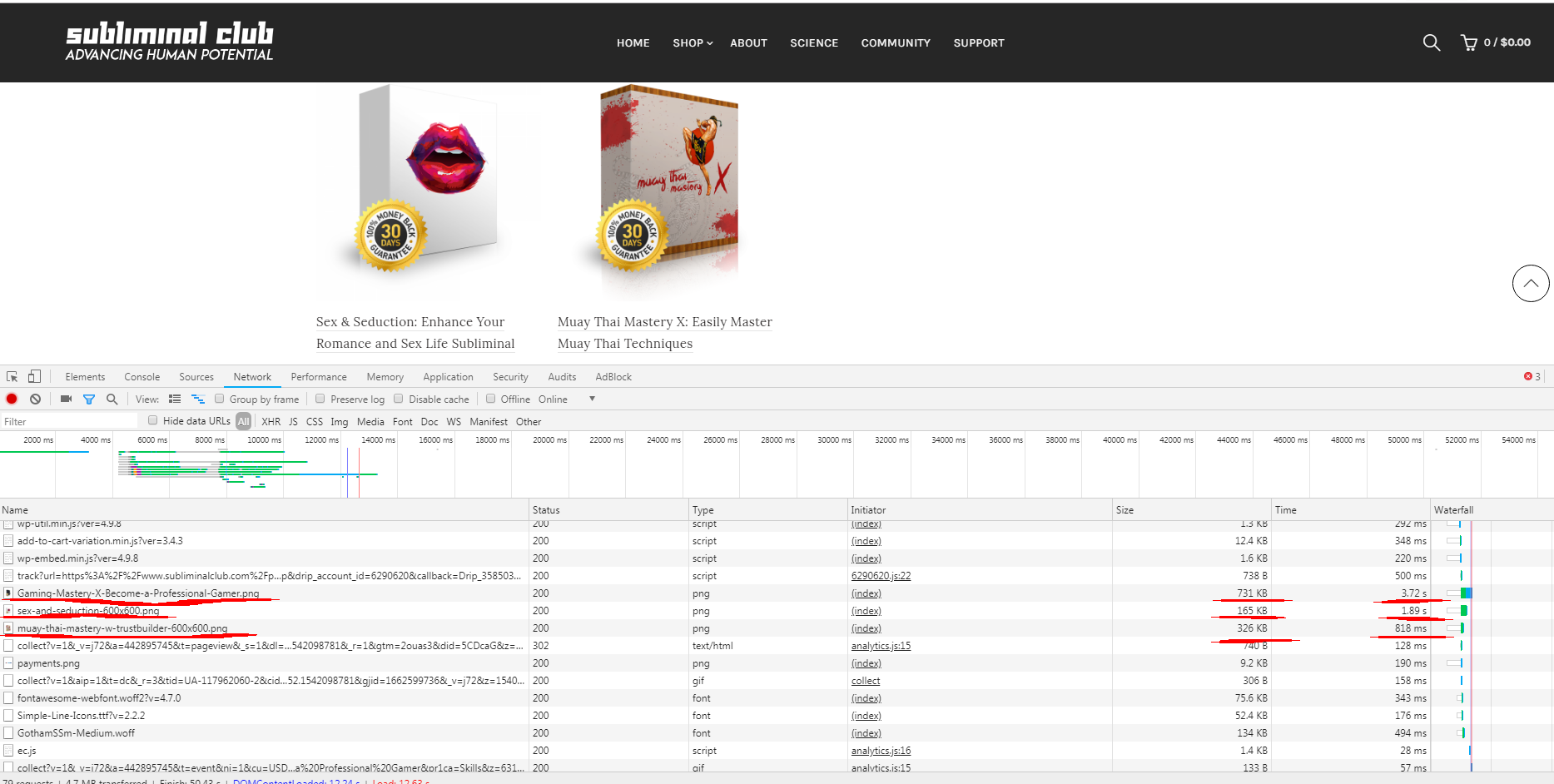Sort requests by the Time column header

[x=1350, y=510]
